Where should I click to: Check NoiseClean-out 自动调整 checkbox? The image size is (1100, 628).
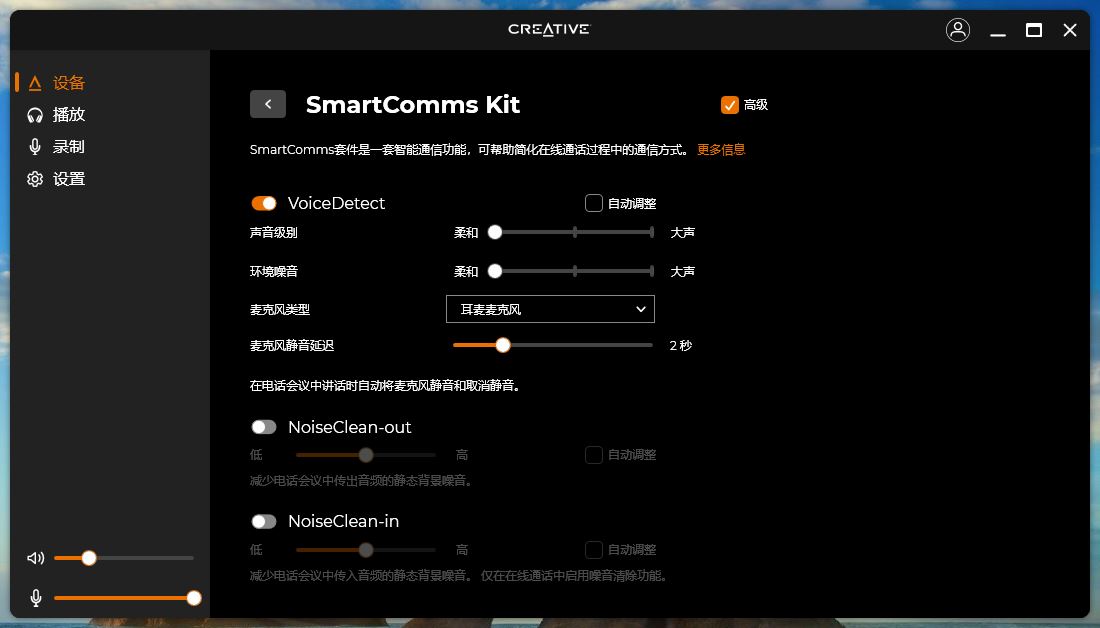pos(593,455)
